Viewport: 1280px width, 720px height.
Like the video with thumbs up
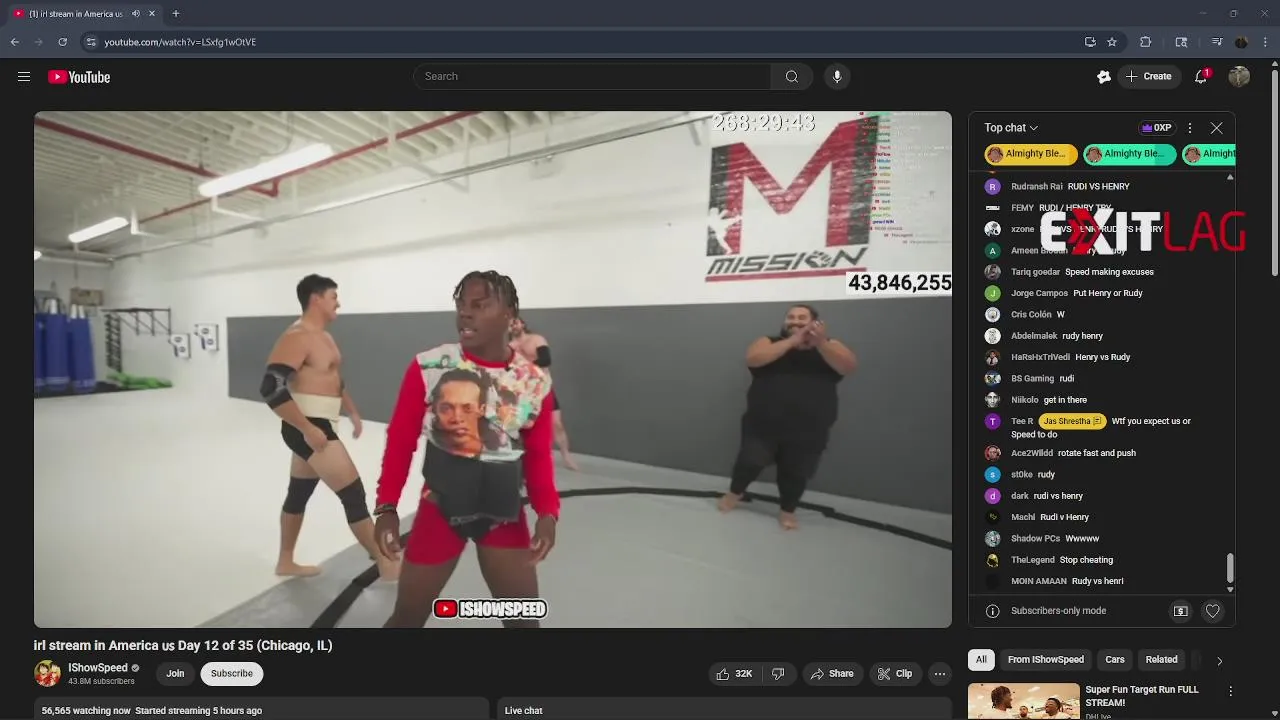[733, 674]
